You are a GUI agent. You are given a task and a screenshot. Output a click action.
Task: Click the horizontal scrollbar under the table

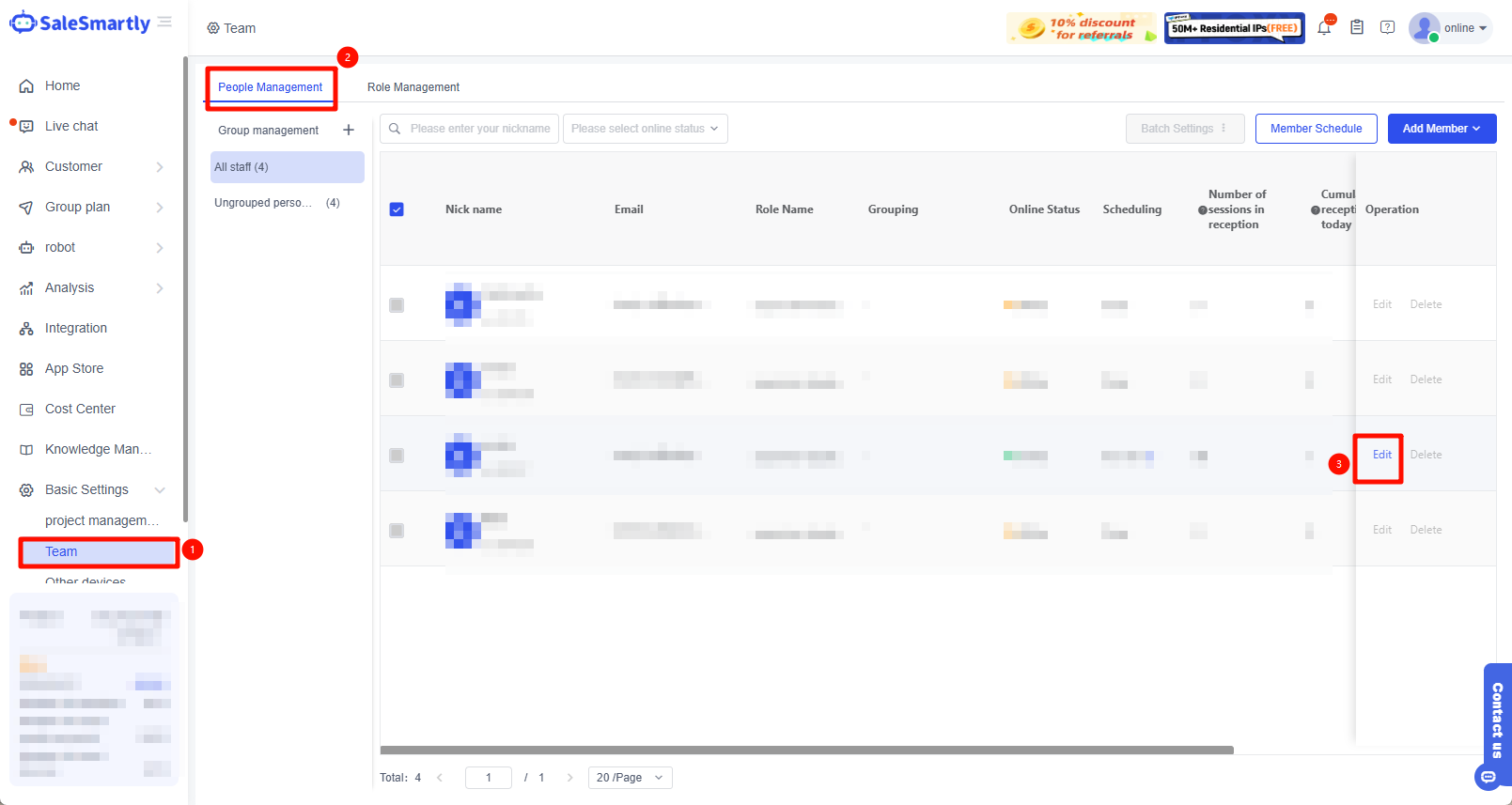tap(806, 751)
